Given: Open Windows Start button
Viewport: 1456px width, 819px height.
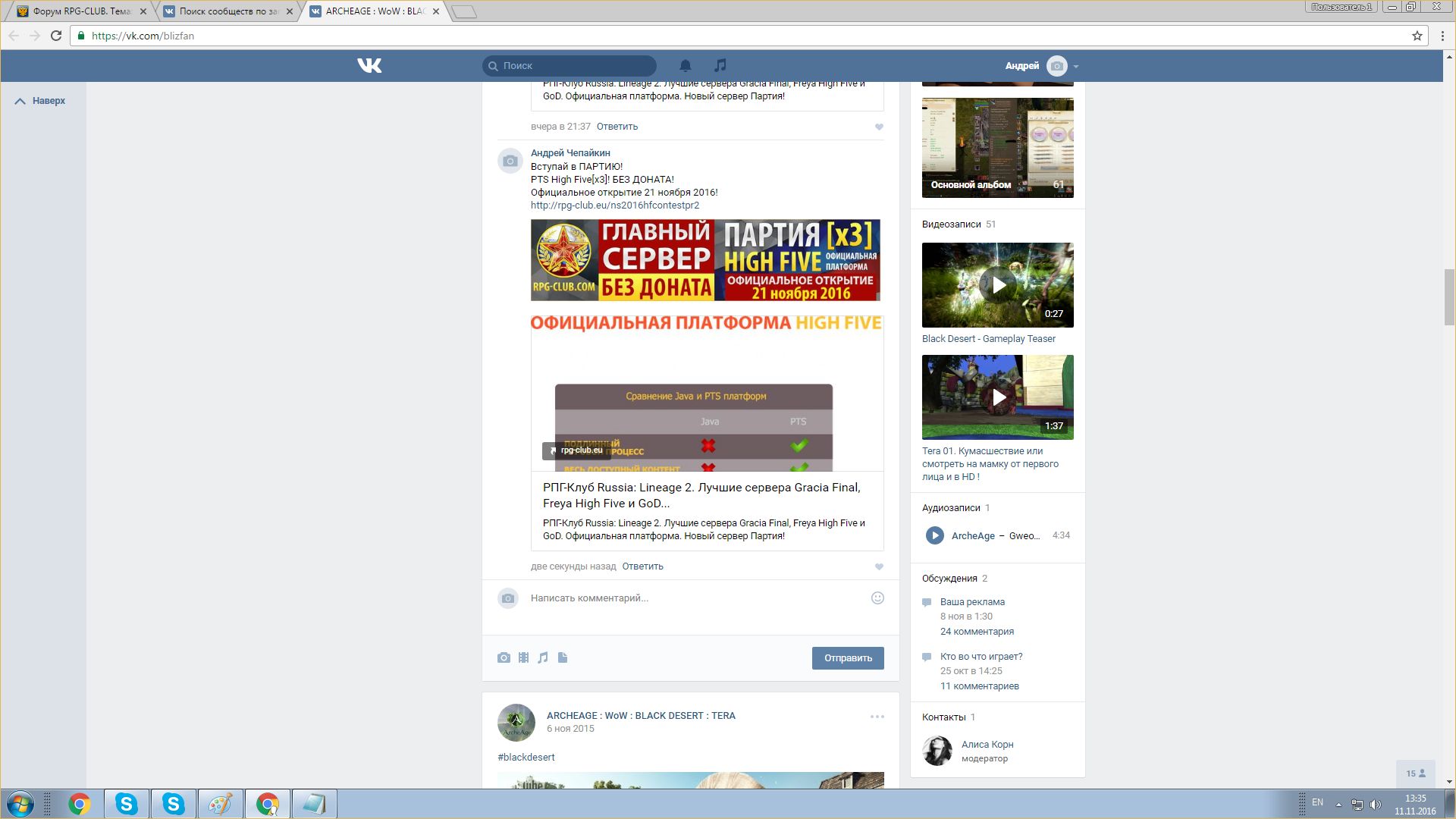Looking at the screenshot, I should tap(20, 804).
